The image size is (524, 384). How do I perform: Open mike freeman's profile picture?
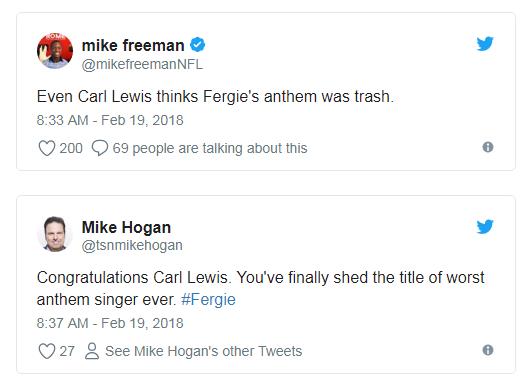pyautogui.click(x=55, y=51)
